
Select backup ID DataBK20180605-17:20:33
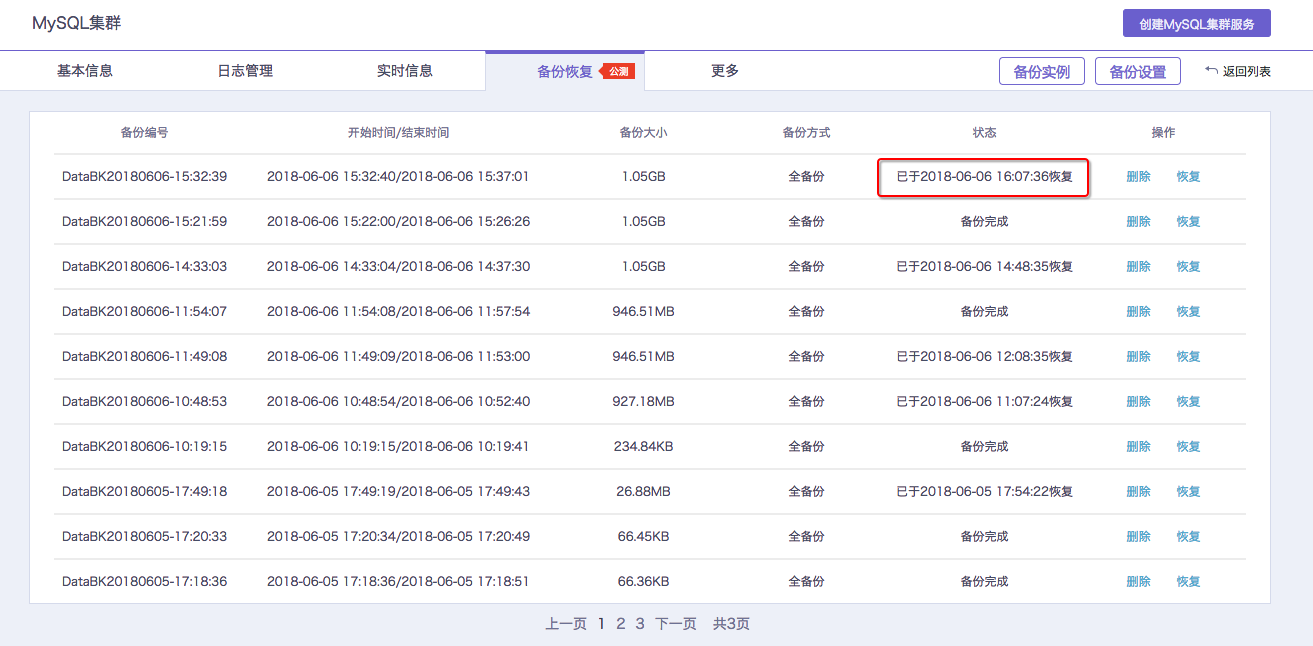144,537
